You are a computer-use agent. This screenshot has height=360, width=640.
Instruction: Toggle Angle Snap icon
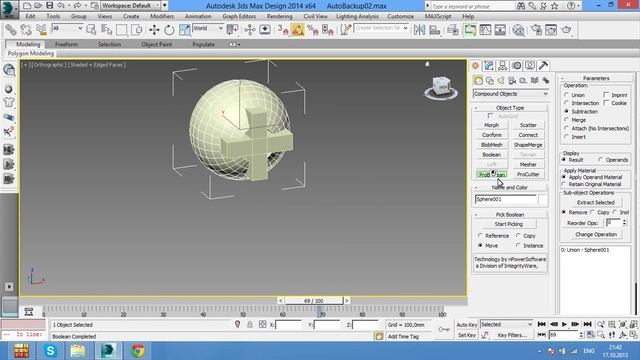(298, 29)
